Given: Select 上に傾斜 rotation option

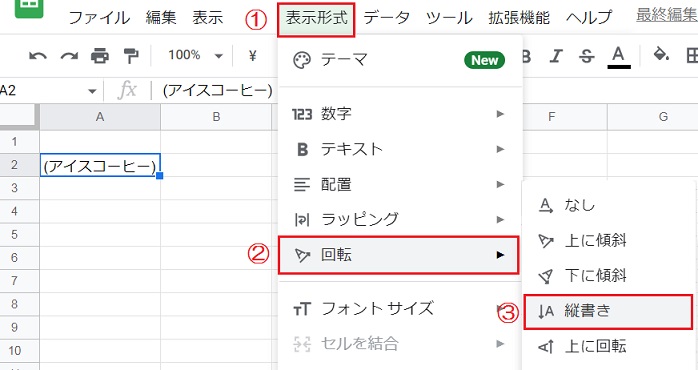Looking at the screenshot, I should point(608,241).
